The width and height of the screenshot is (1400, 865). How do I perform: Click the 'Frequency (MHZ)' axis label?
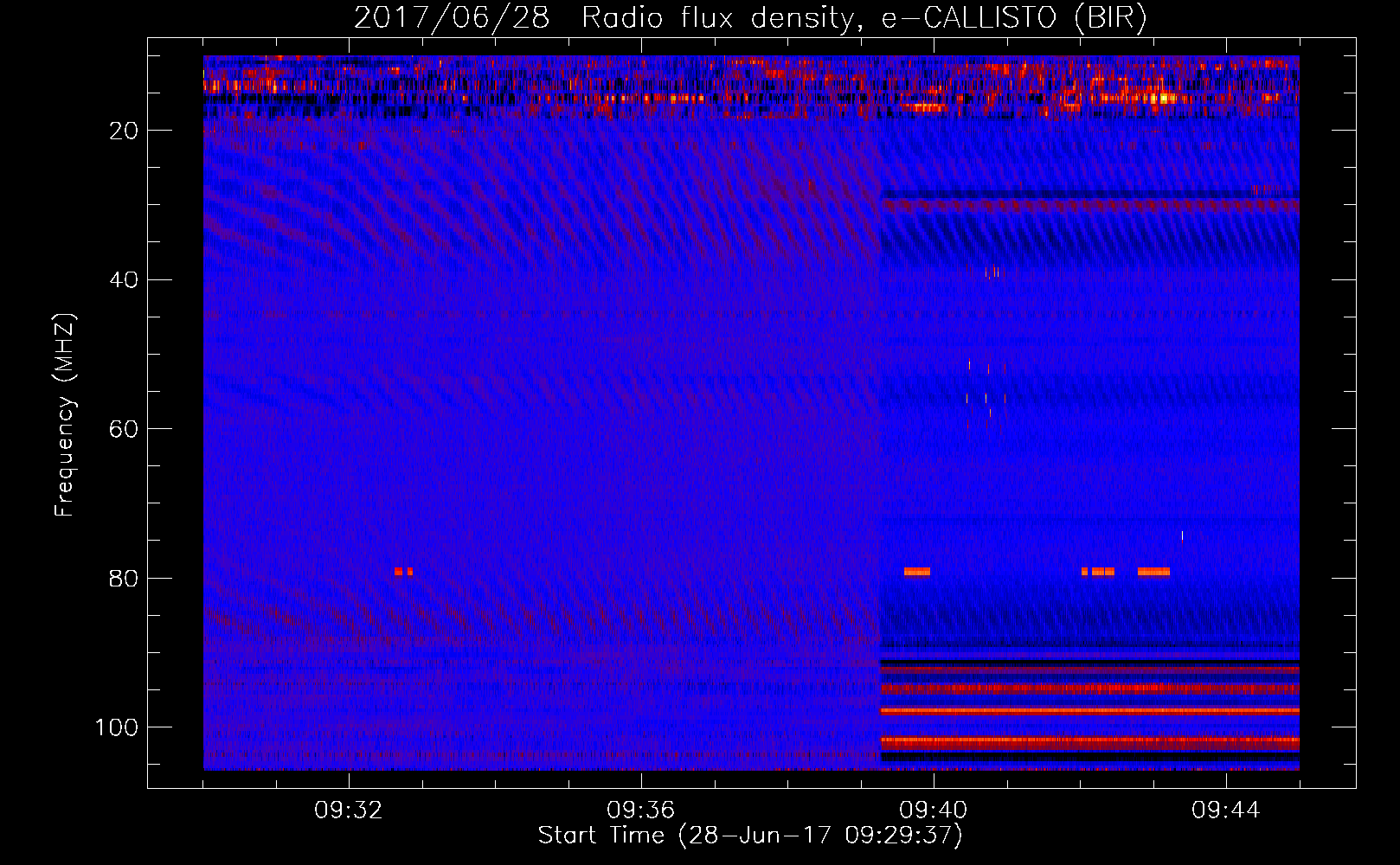point(65,415)
